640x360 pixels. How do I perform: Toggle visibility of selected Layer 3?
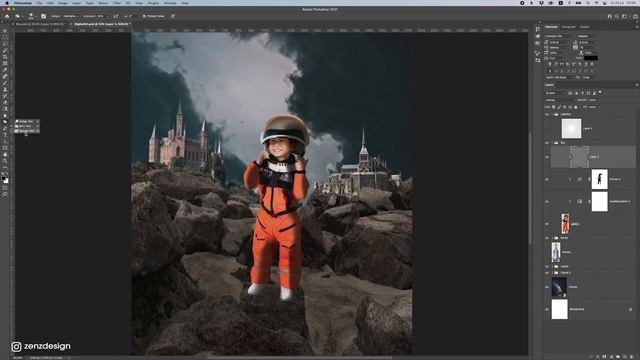(547, 157)
